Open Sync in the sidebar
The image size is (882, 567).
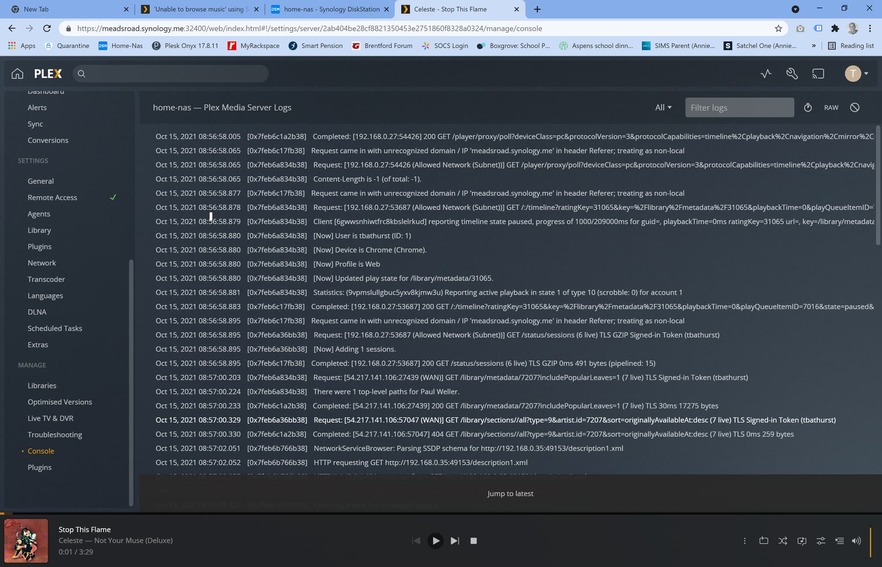tap(35, 124)
